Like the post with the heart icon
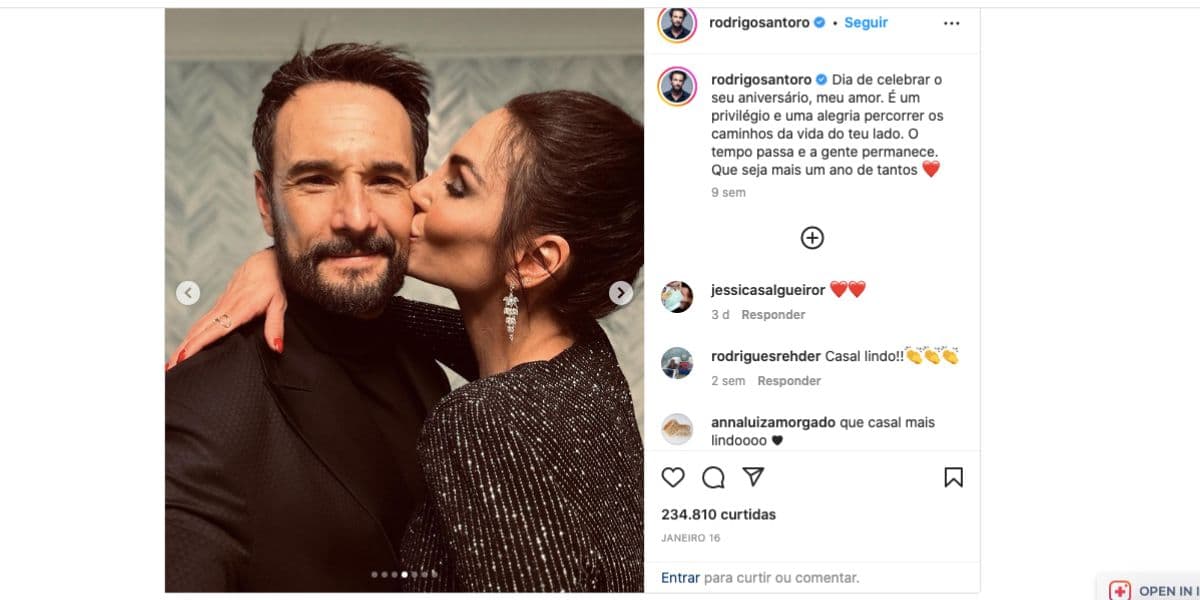 (x=673, y=477)
